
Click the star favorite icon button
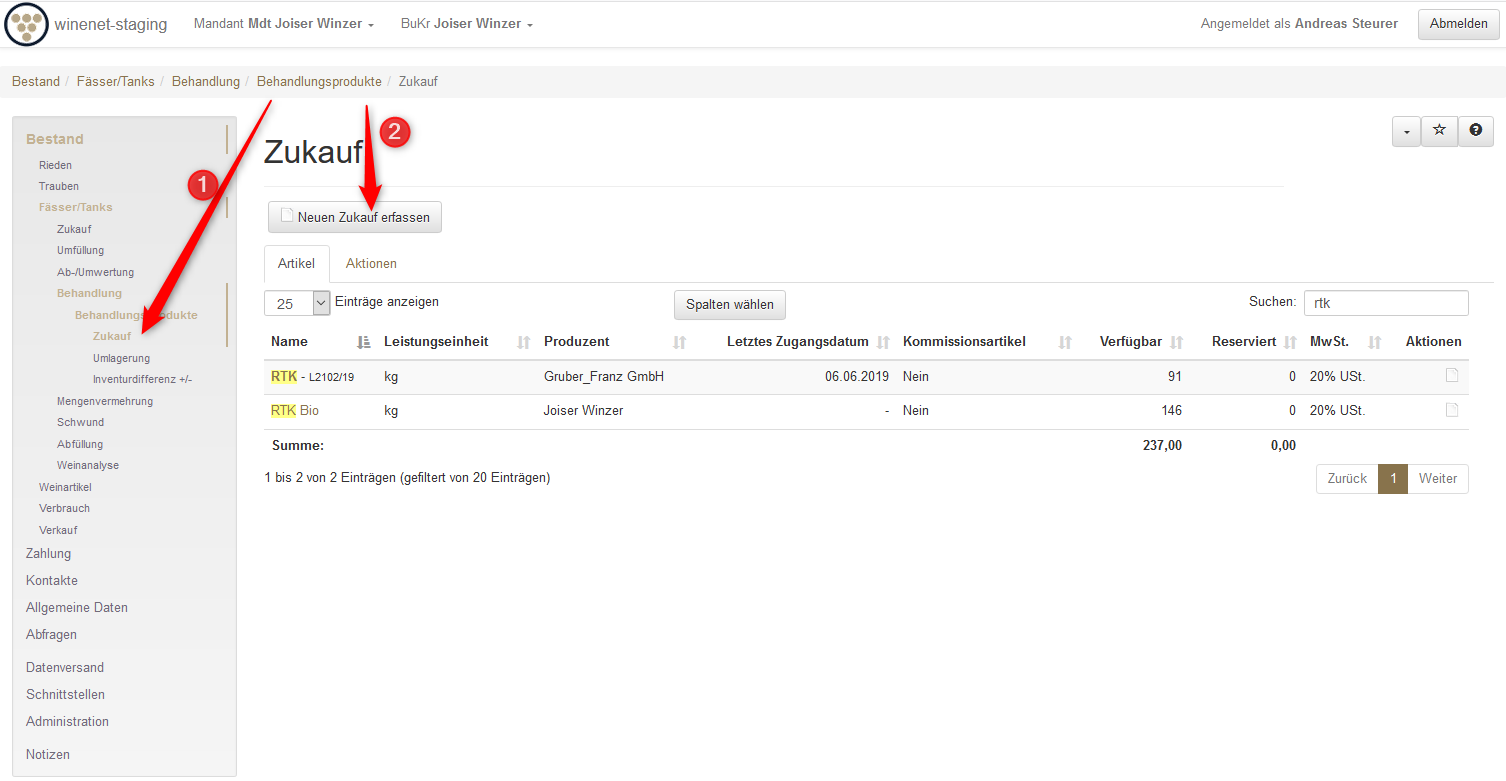1439,131
